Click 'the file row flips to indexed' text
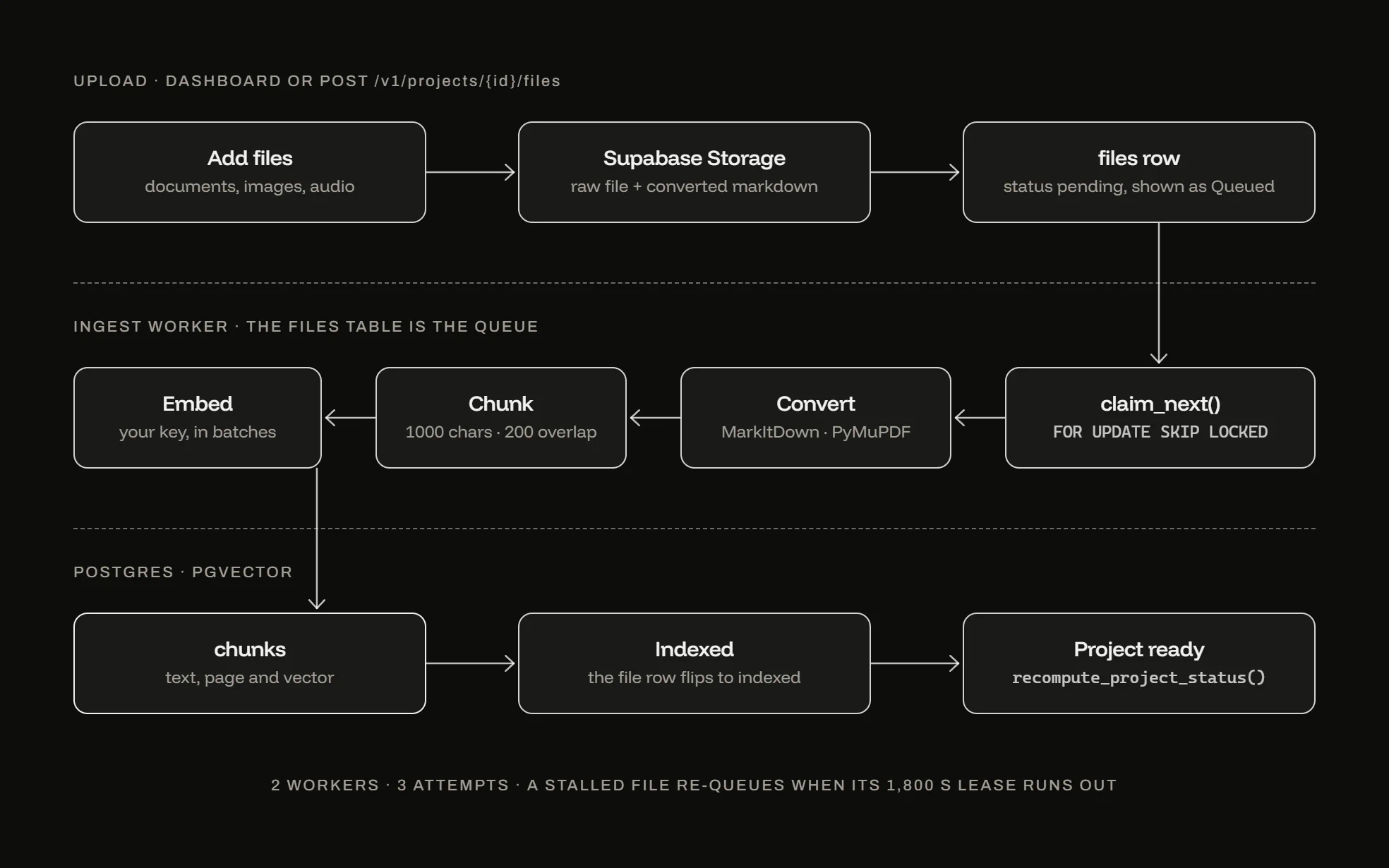The height and width of the screenshot is (868, 1389). coord(694,677)
